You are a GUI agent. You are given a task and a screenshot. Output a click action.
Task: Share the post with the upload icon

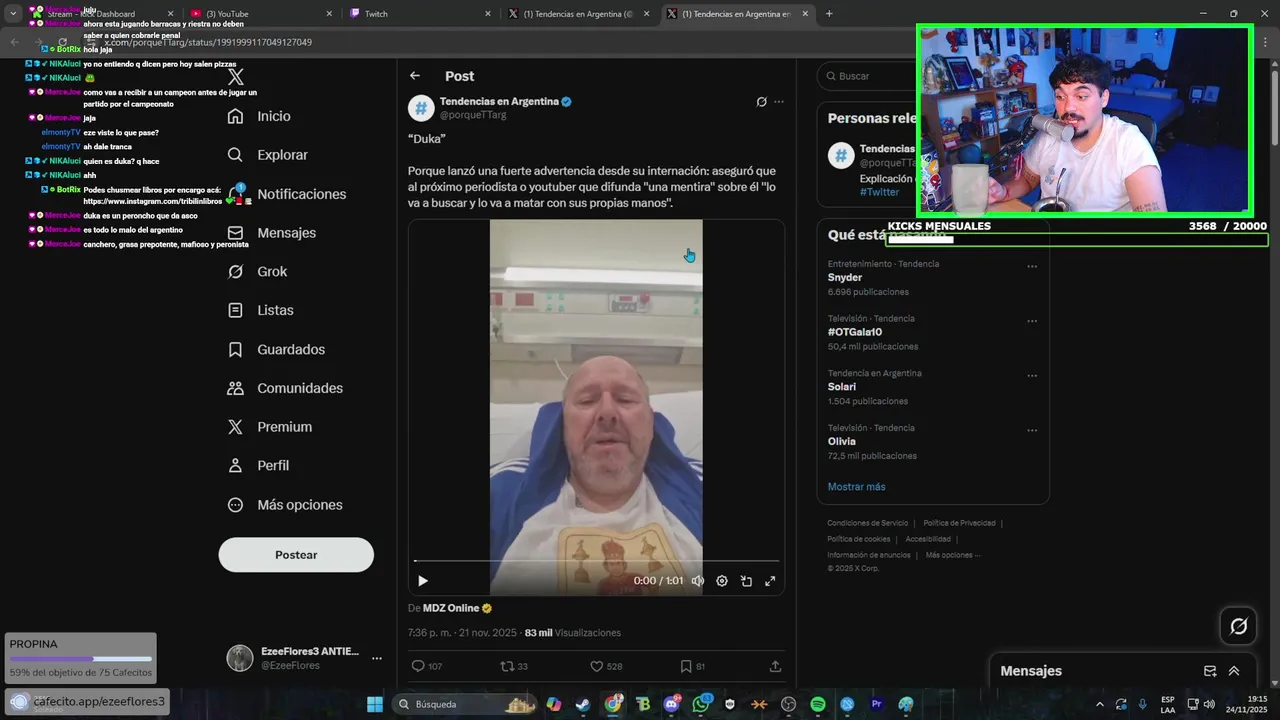775,666
